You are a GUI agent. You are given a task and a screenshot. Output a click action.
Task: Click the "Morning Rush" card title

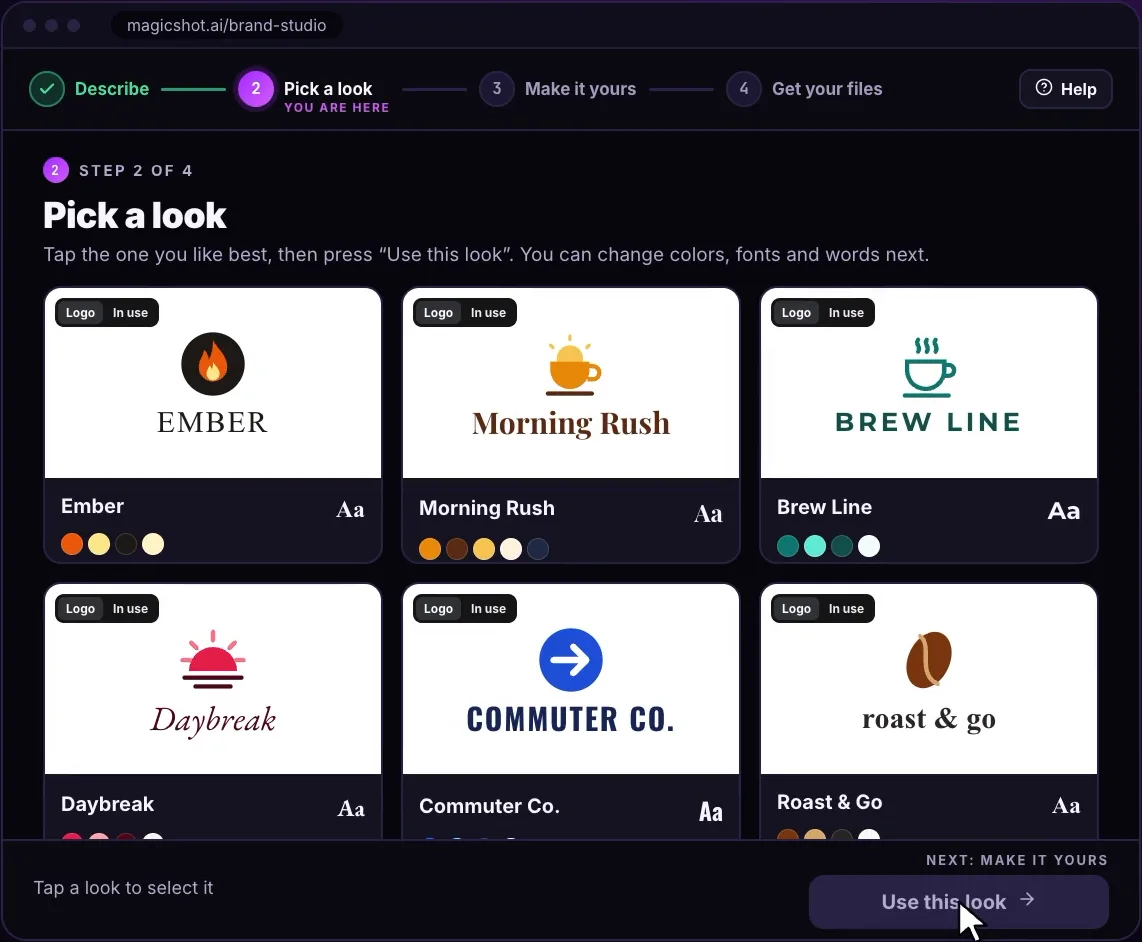[487, 509]
